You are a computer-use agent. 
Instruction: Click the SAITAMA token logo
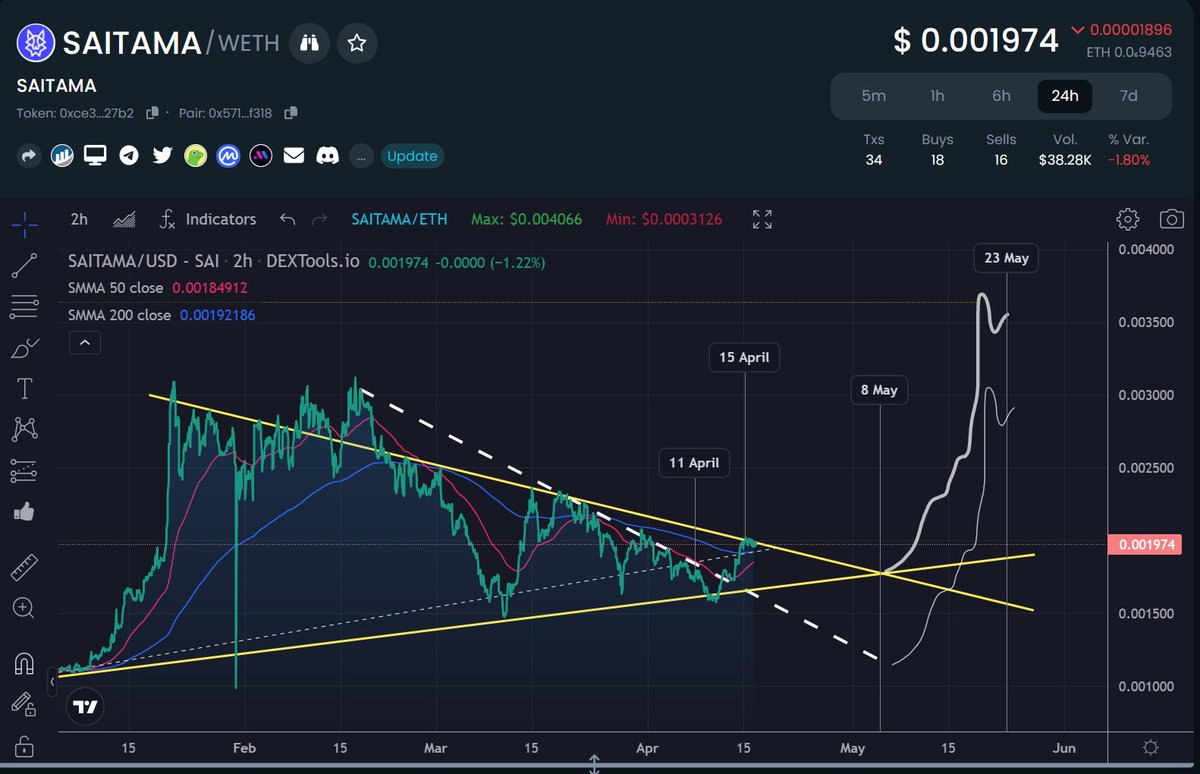coord(36,43)
